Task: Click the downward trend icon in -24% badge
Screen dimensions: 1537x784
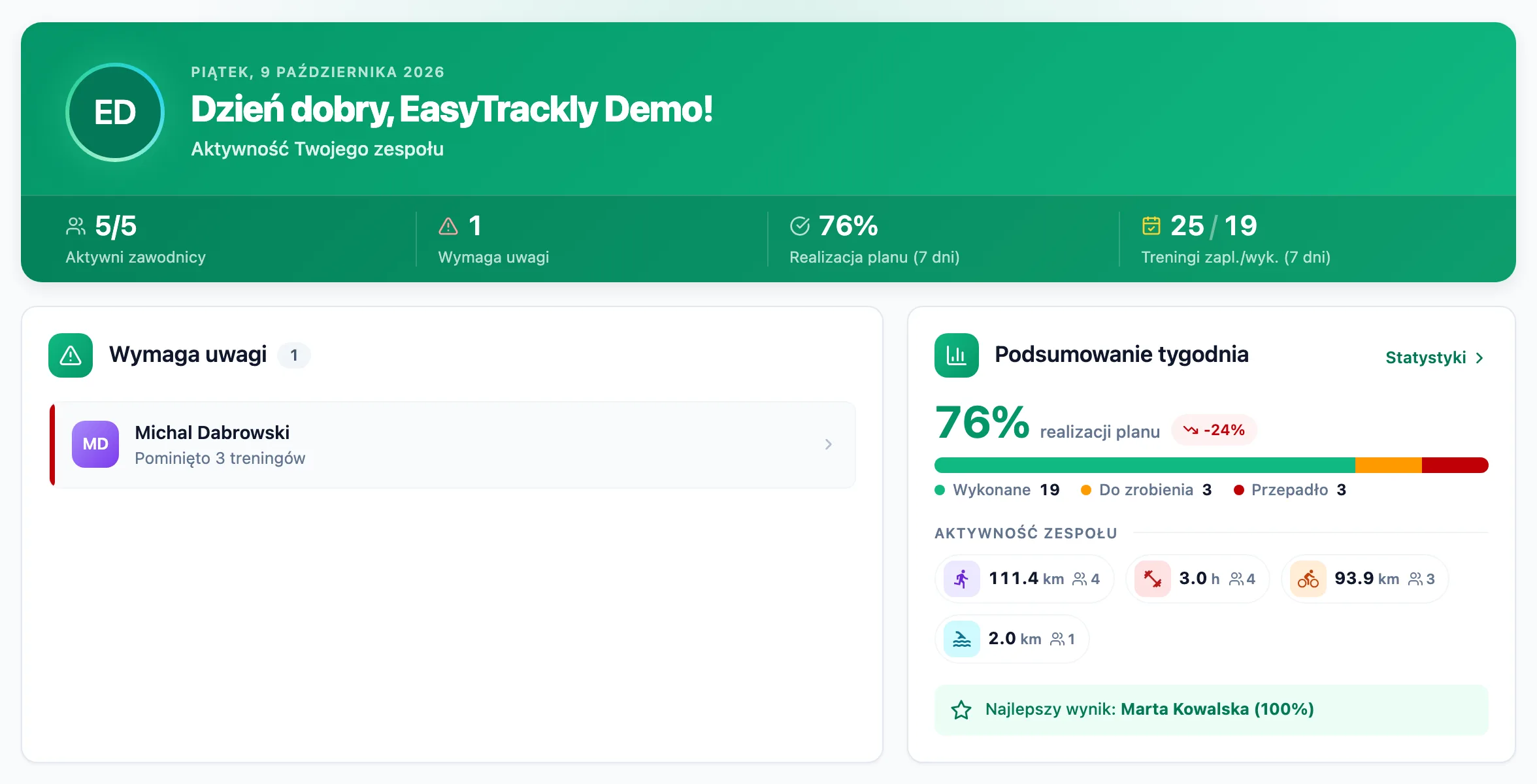Action: [1191, 430]
